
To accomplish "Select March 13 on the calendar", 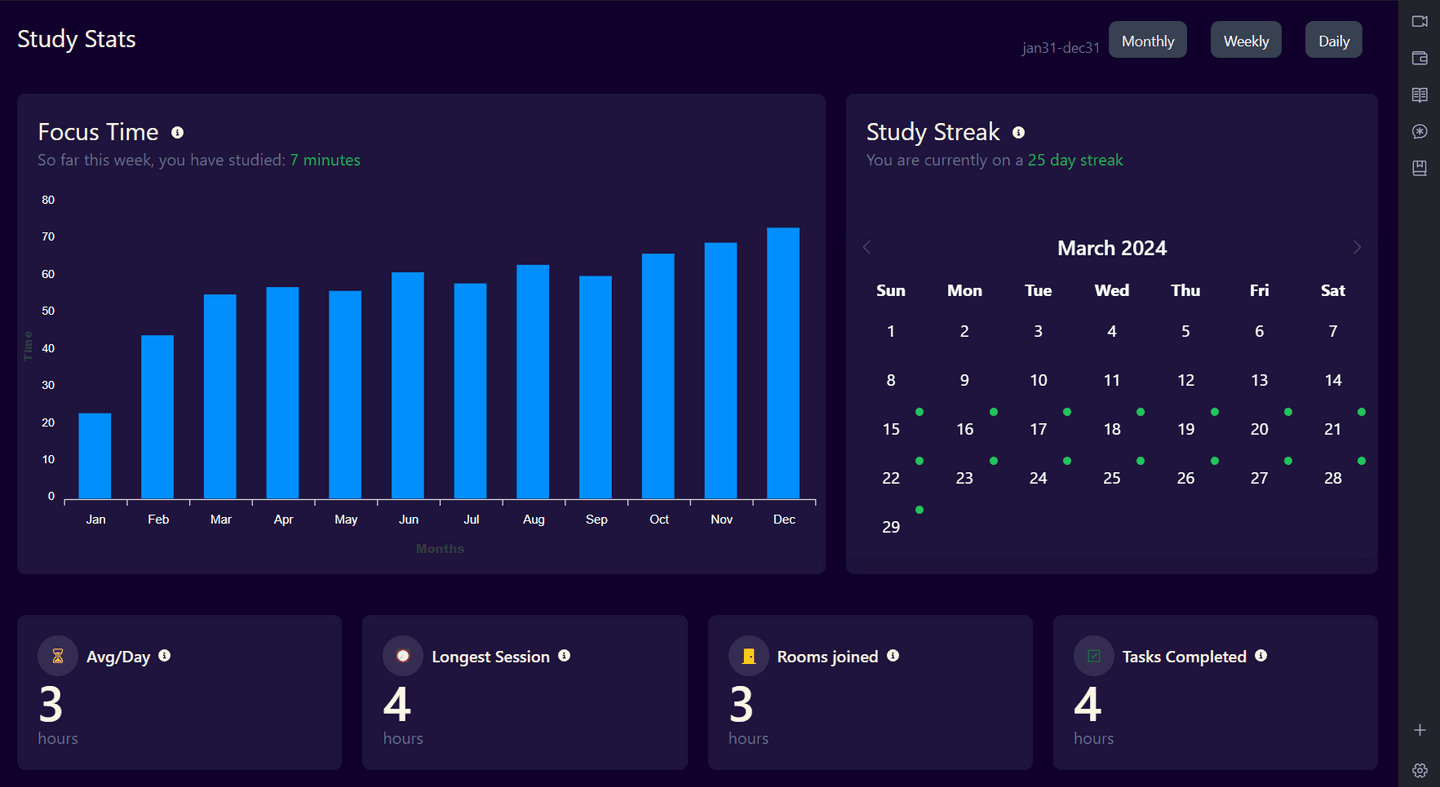I will coord(1259,380).
